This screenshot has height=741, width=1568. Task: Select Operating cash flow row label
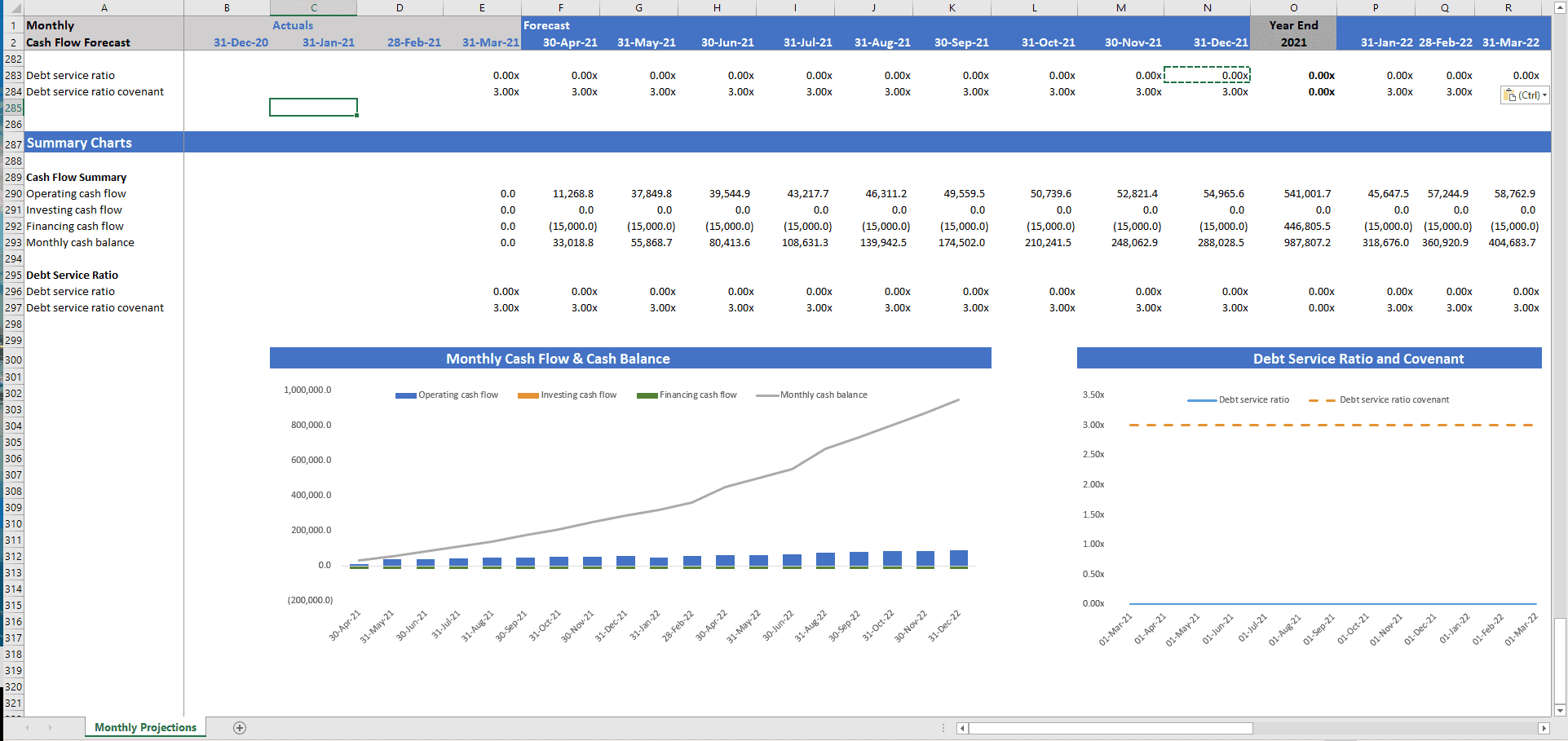(76, 193)
